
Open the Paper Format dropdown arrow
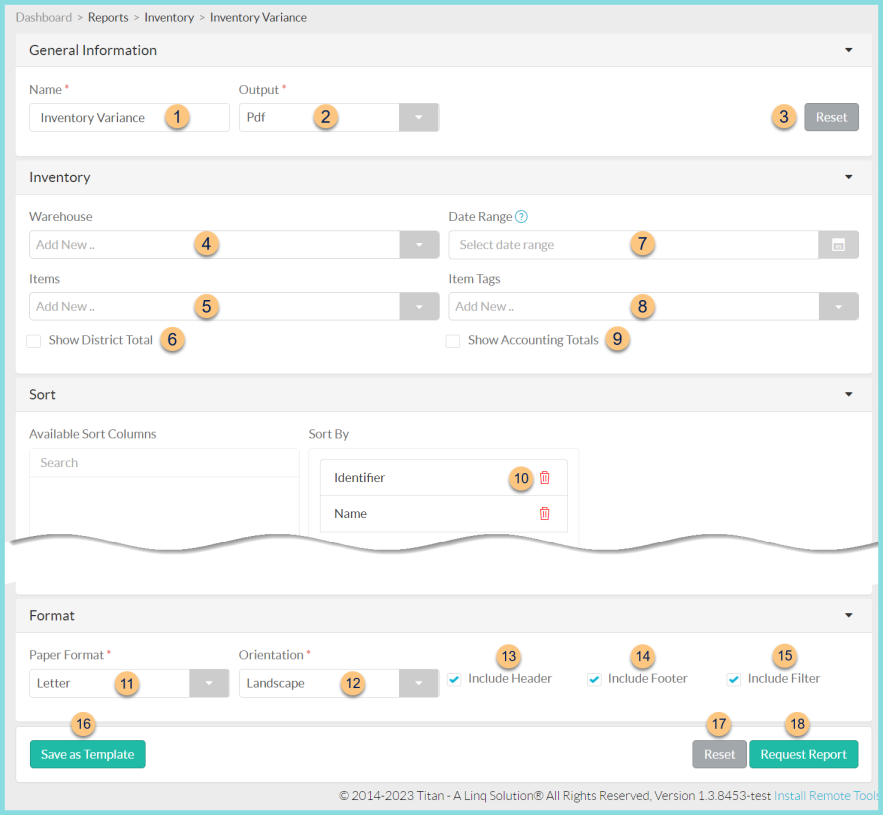[209, 683]
